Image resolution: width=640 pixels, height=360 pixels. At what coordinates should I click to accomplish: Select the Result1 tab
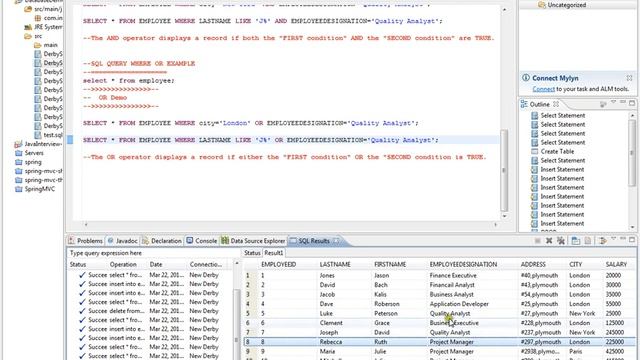pos(273,253)
